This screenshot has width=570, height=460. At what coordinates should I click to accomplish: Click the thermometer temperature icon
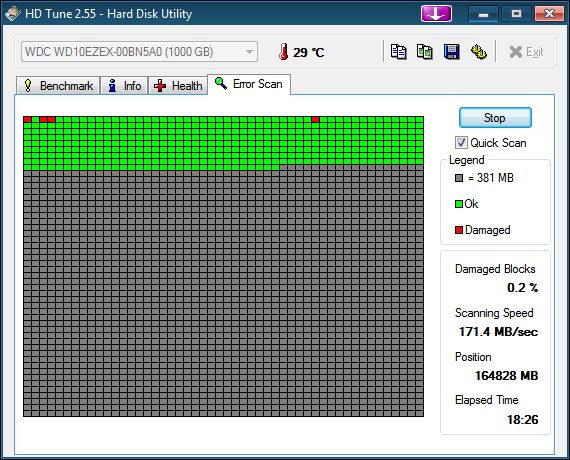tap(284, 52)
